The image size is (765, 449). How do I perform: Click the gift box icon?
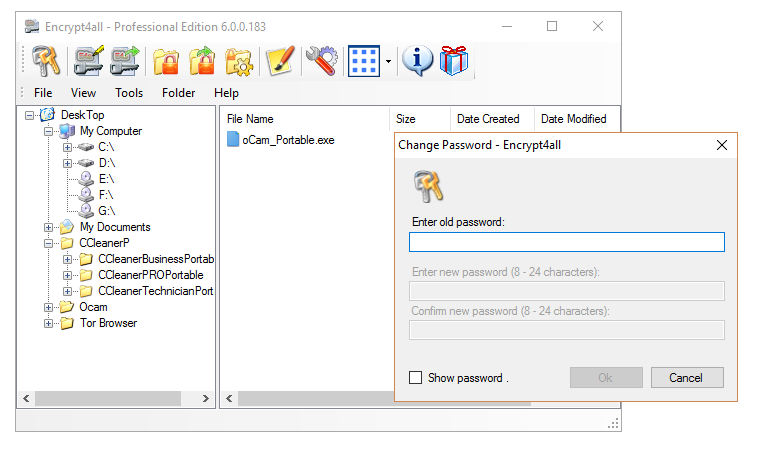point(454,61)
